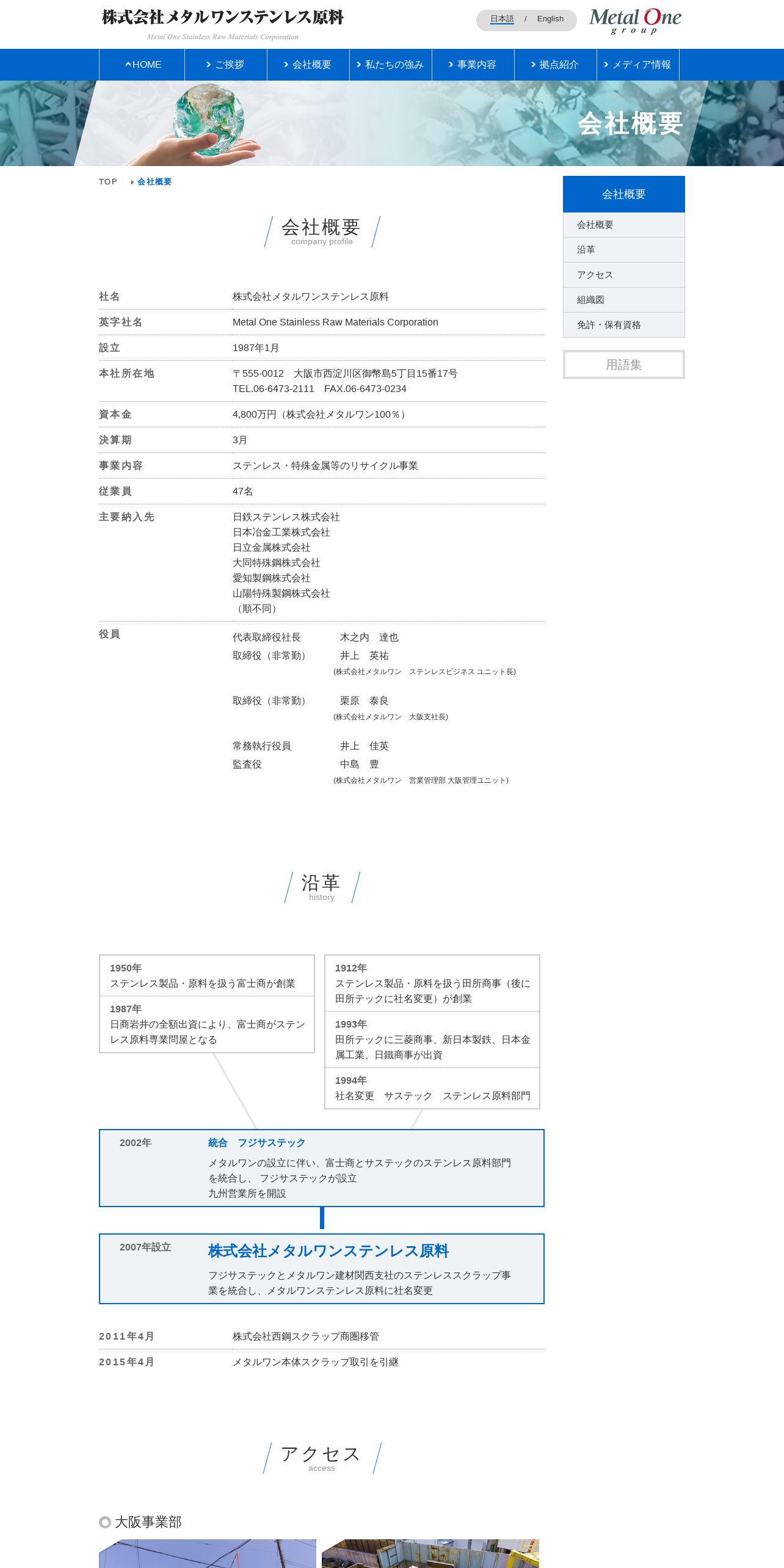Select the 日本語 language link
The height and width of the screenshot is (1568, 784).
502,19
